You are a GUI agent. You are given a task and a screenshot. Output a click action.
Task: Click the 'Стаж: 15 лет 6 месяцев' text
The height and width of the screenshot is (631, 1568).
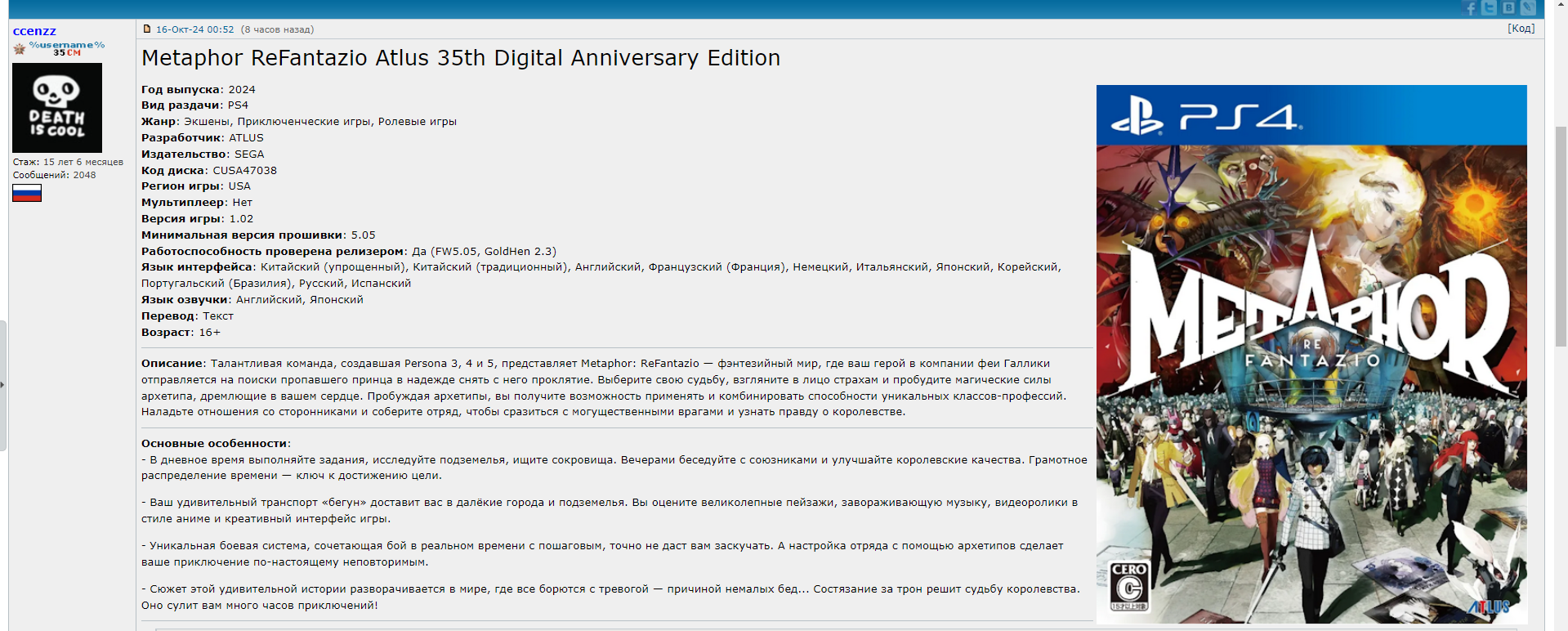(68, 162)
